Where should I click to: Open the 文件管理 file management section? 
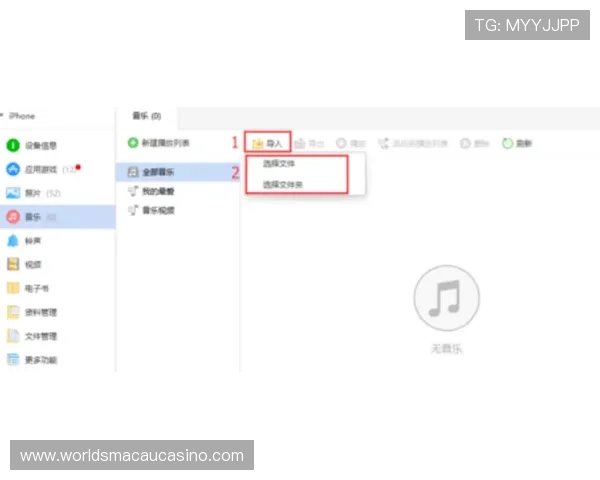[x=31, y=336]
